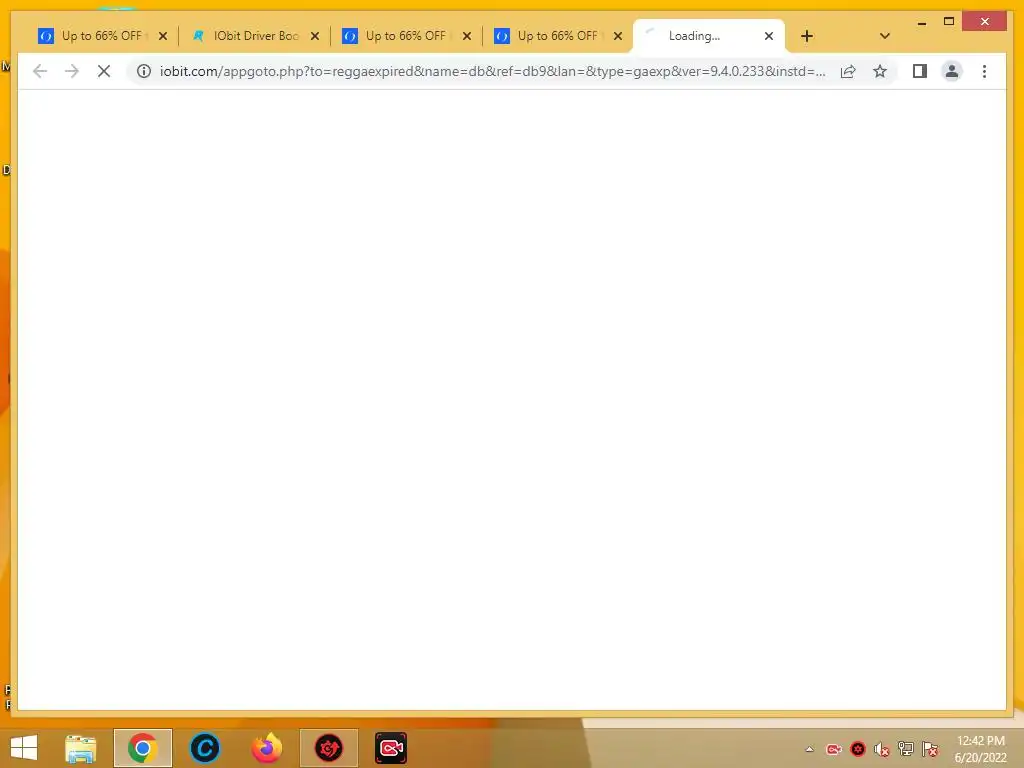Close the IObit Driver Booster tab
Screen dimensions: 1024x768
click(x=315, y=36)
